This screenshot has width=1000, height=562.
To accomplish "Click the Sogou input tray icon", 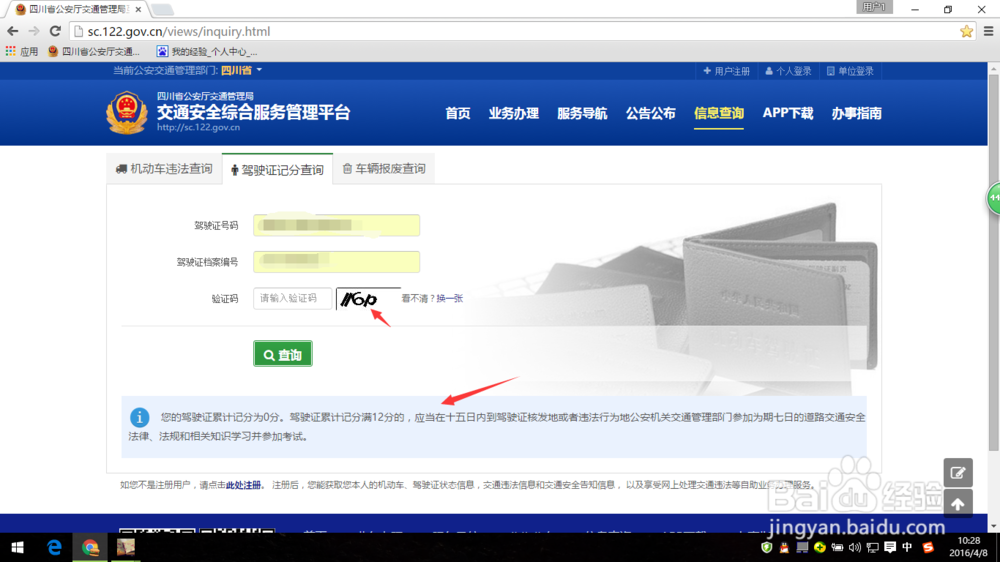I will coord(929,547).
